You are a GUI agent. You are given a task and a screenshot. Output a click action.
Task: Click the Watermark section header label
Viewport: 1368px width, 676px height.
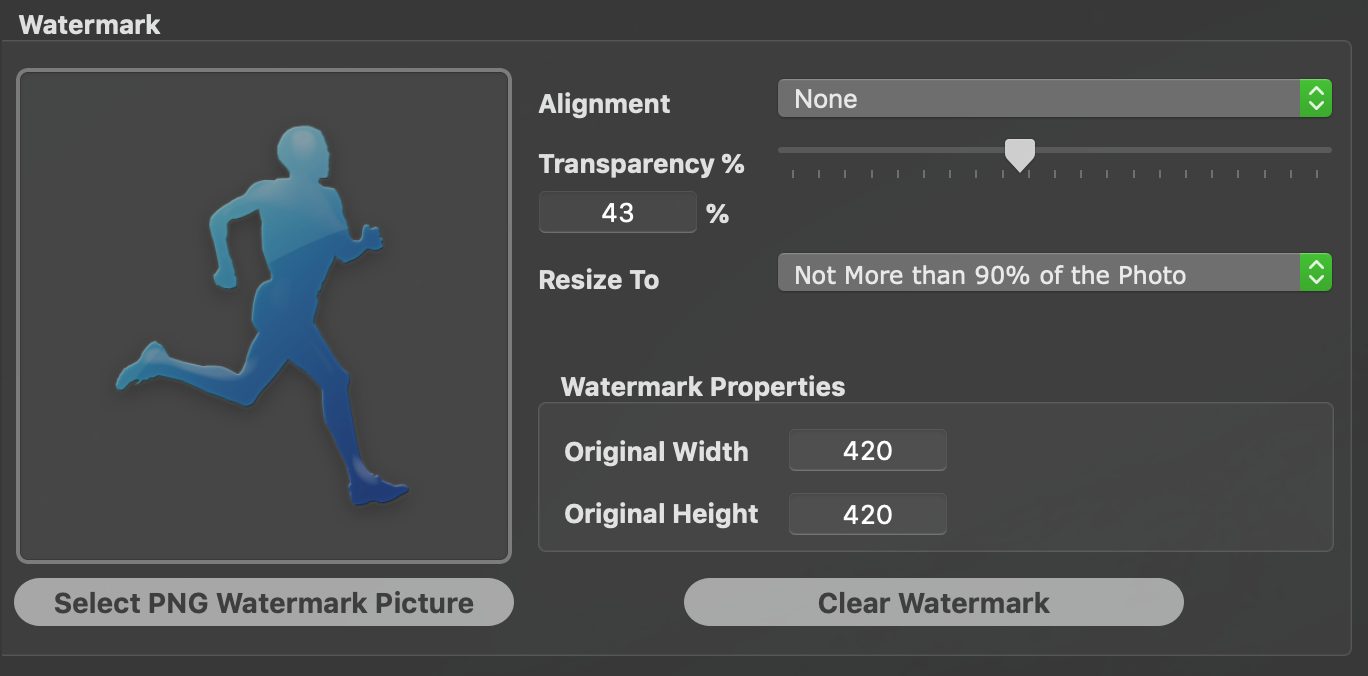88,24
